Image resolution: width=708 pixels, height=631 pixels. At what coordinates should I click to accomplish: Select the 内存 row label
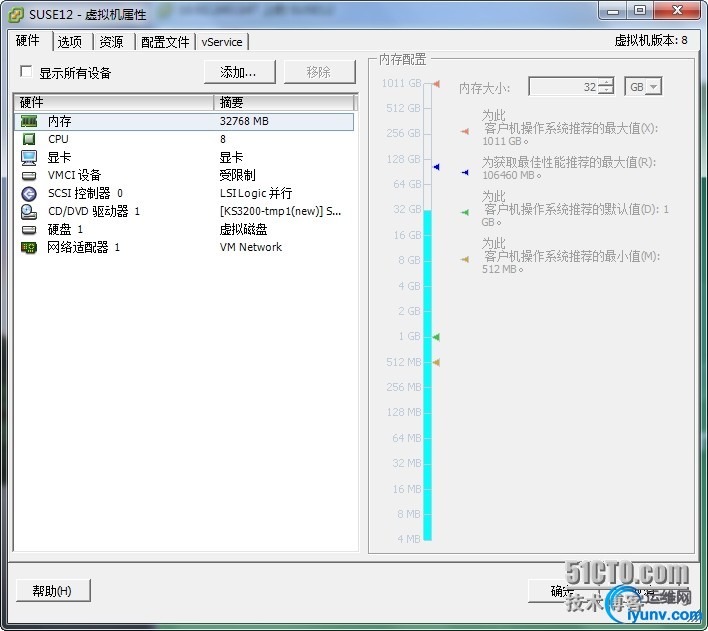click(60, 121)
